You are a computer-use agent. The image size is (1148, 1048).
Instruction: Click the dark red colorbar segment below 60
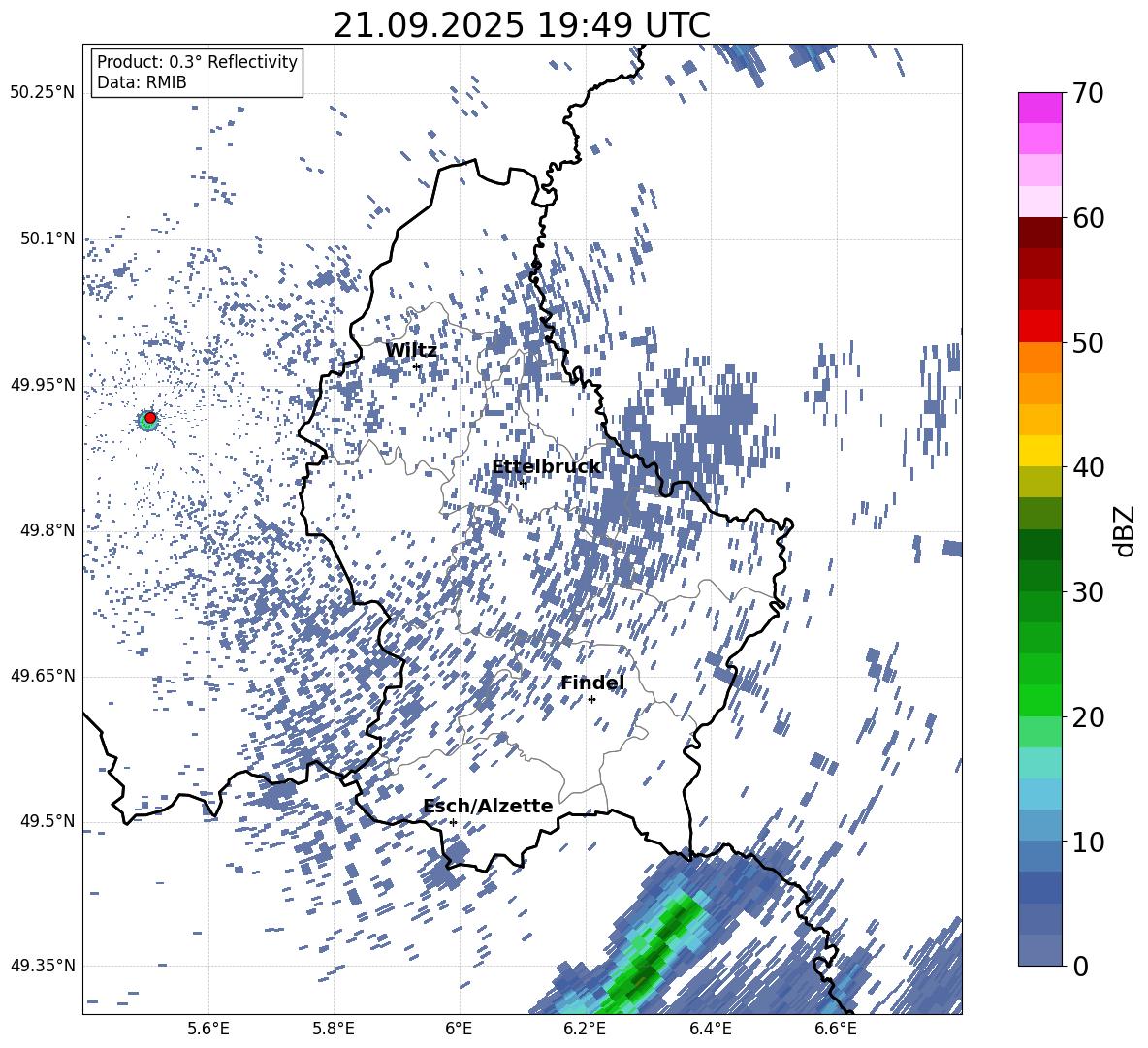[x=1039, y=233]
